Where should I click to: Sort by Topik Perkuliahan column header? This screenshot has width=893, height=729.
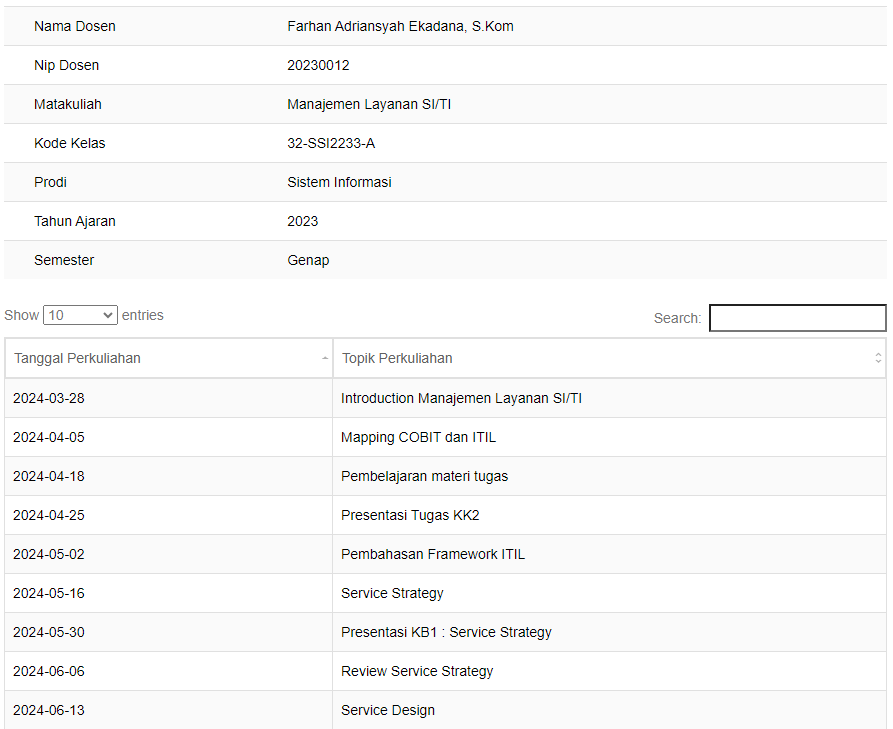(609, 358)
